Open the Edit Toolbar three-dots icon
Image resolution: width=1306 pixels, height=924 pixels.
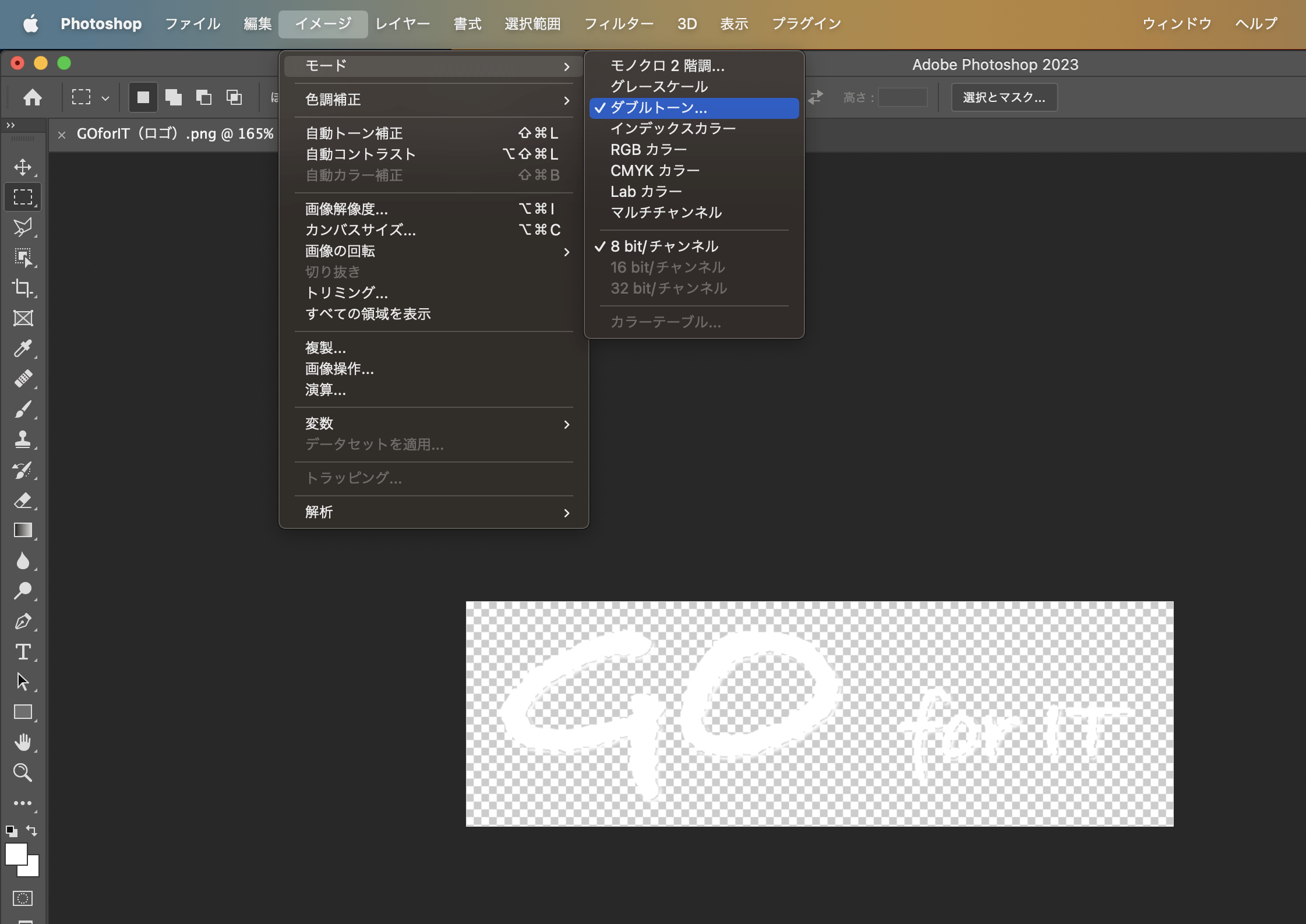(23, 803)
